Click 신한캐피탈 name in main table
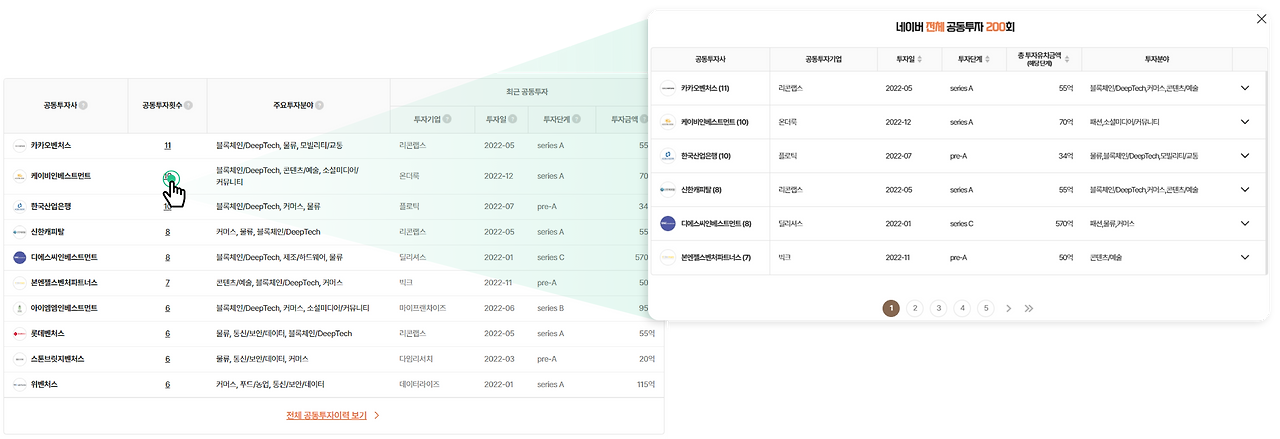 [x=48, y=232]
